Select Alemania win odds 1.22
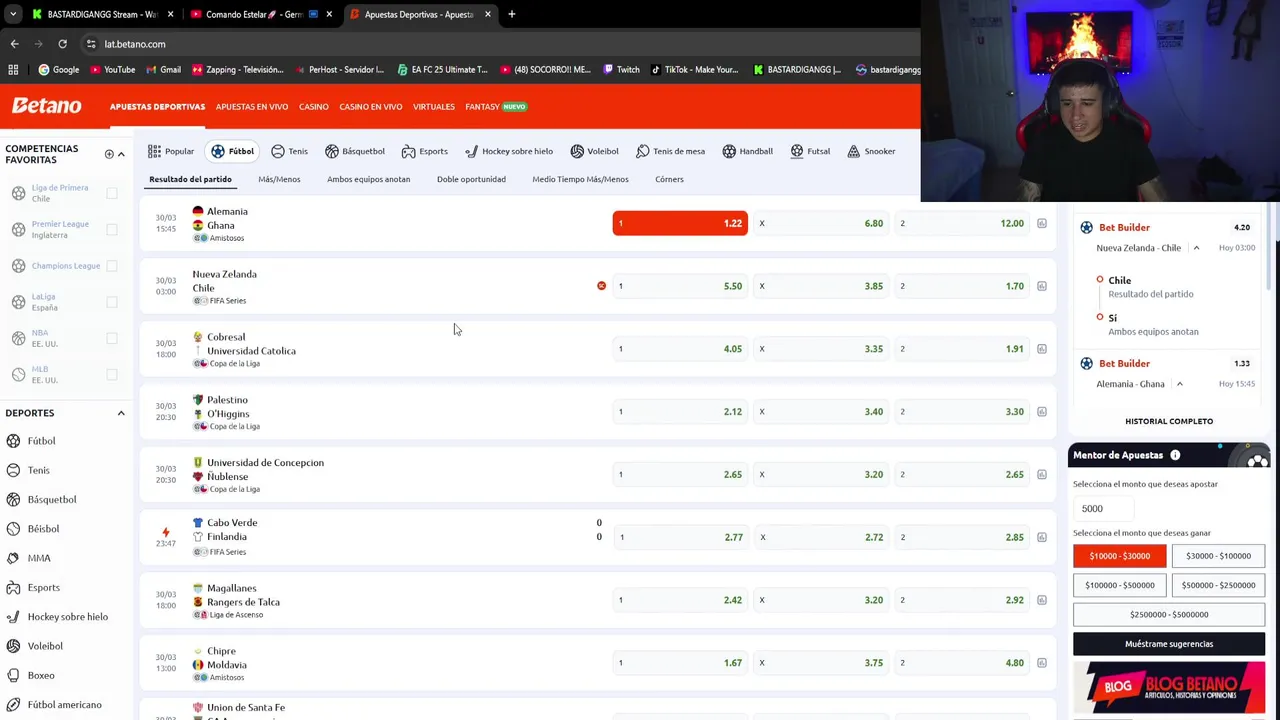 click(x=680, y=223)
